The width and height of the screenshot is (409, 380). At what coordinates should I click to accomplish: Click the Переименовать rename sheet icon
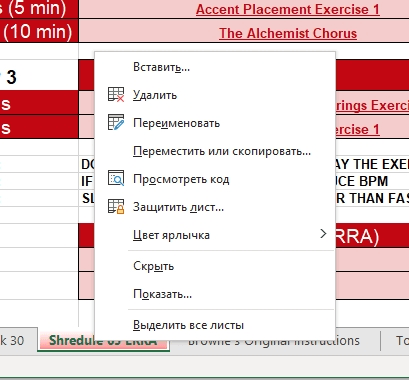116,122
